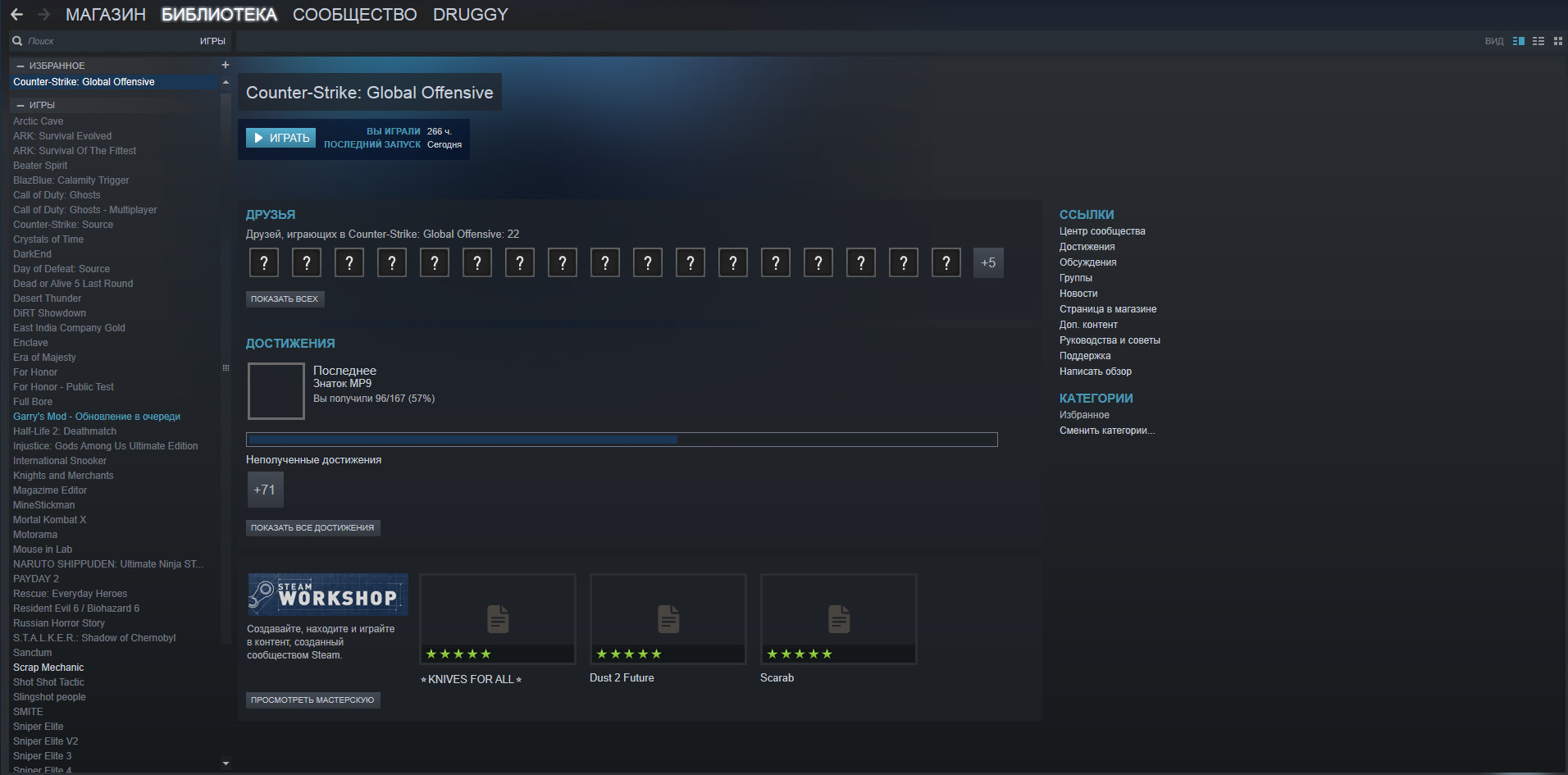The width and height of the screenshot is (1568, 775).
Task: Switch to detail view icon
Action: point(1519,41)
